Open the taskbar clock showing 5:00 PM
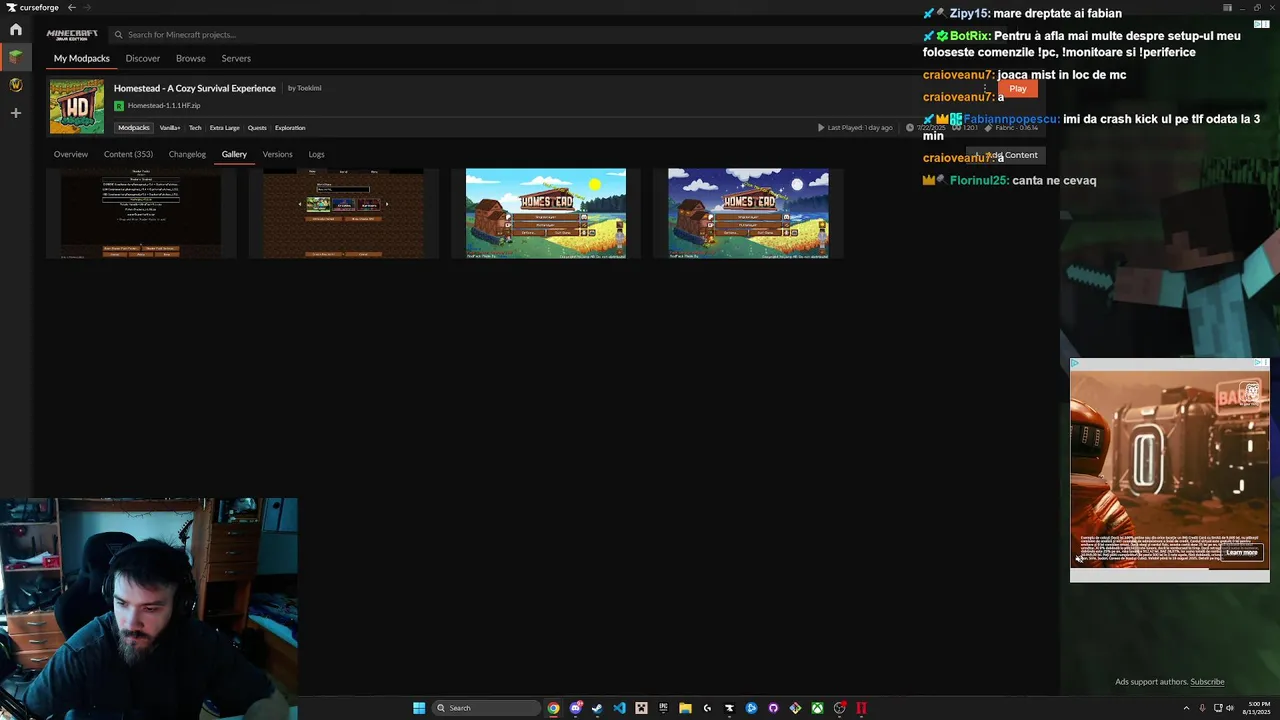 pos(1256,708)
